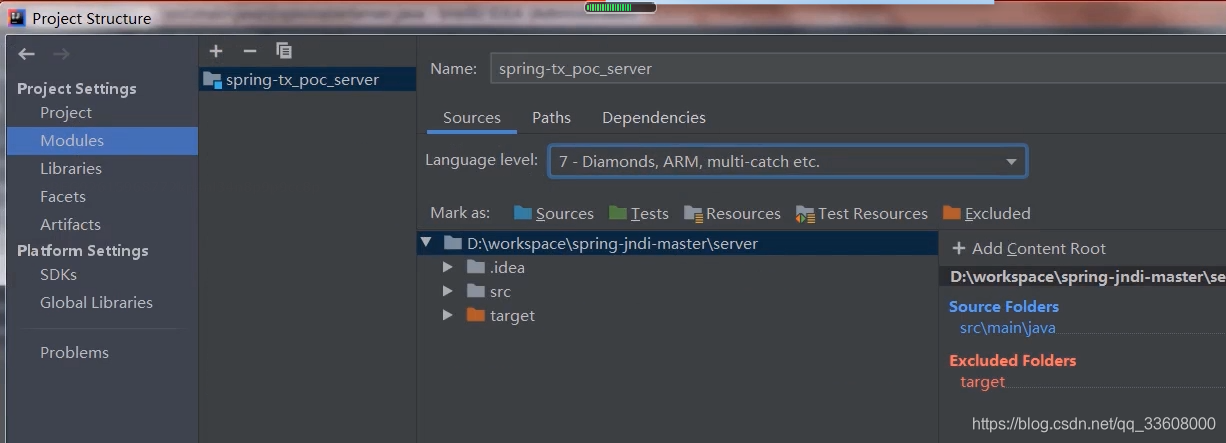Open Facets settings
1226x443 pixels.
(x=63, y=197)
